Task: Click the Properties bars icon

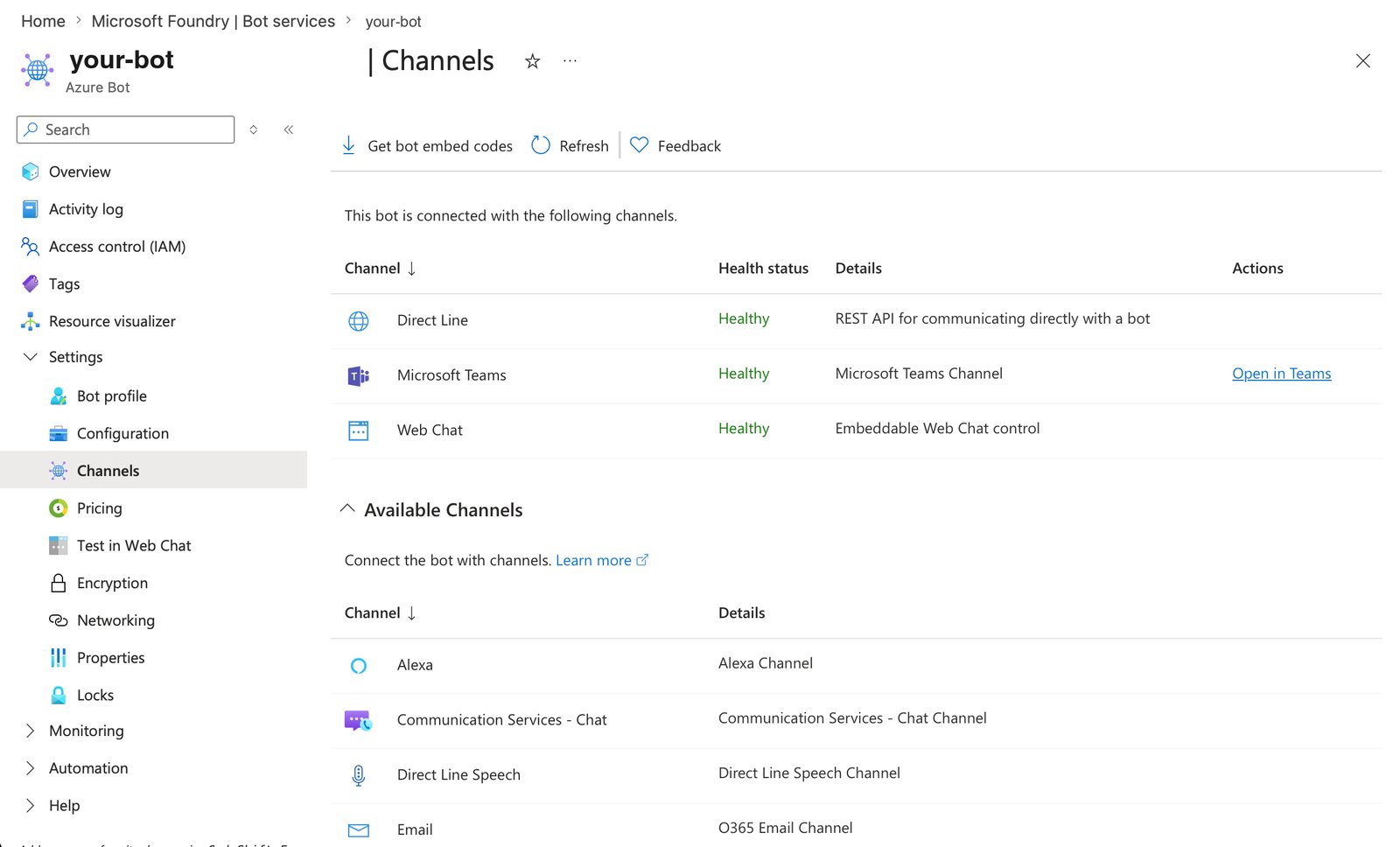Action: pyautogui.click(x=59, y=658)
